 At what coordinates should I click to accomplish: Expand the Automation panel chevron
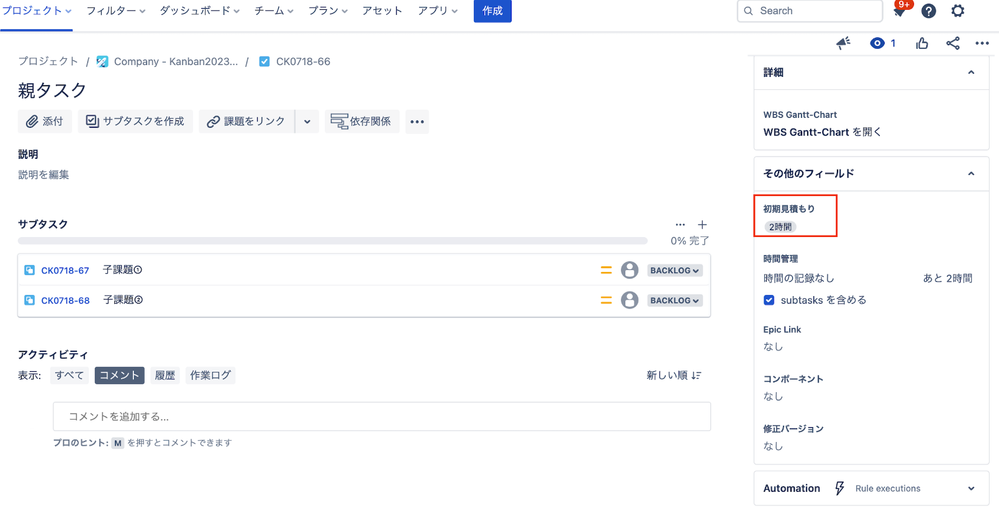971,489
